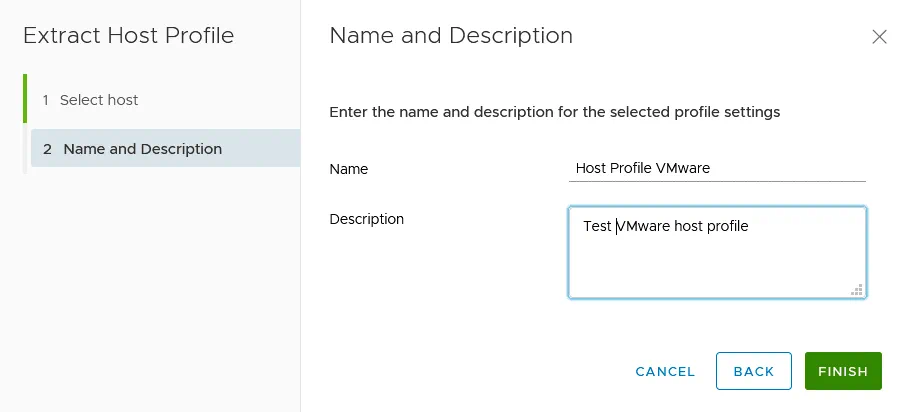Go to the Select host step

coord(99,100)
